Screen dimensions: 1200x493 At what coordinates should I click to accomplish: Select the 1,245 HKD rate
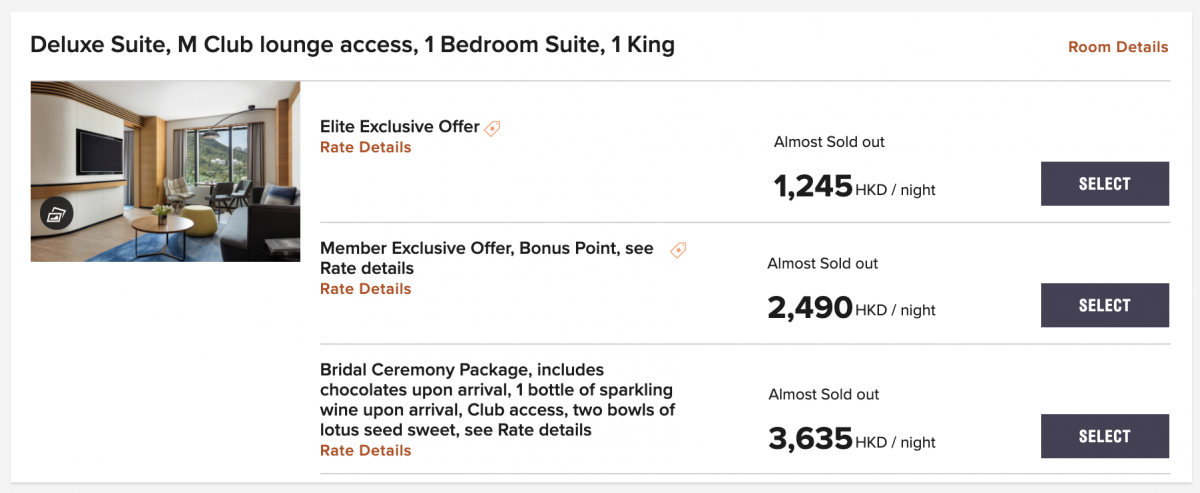point(1105,184)
